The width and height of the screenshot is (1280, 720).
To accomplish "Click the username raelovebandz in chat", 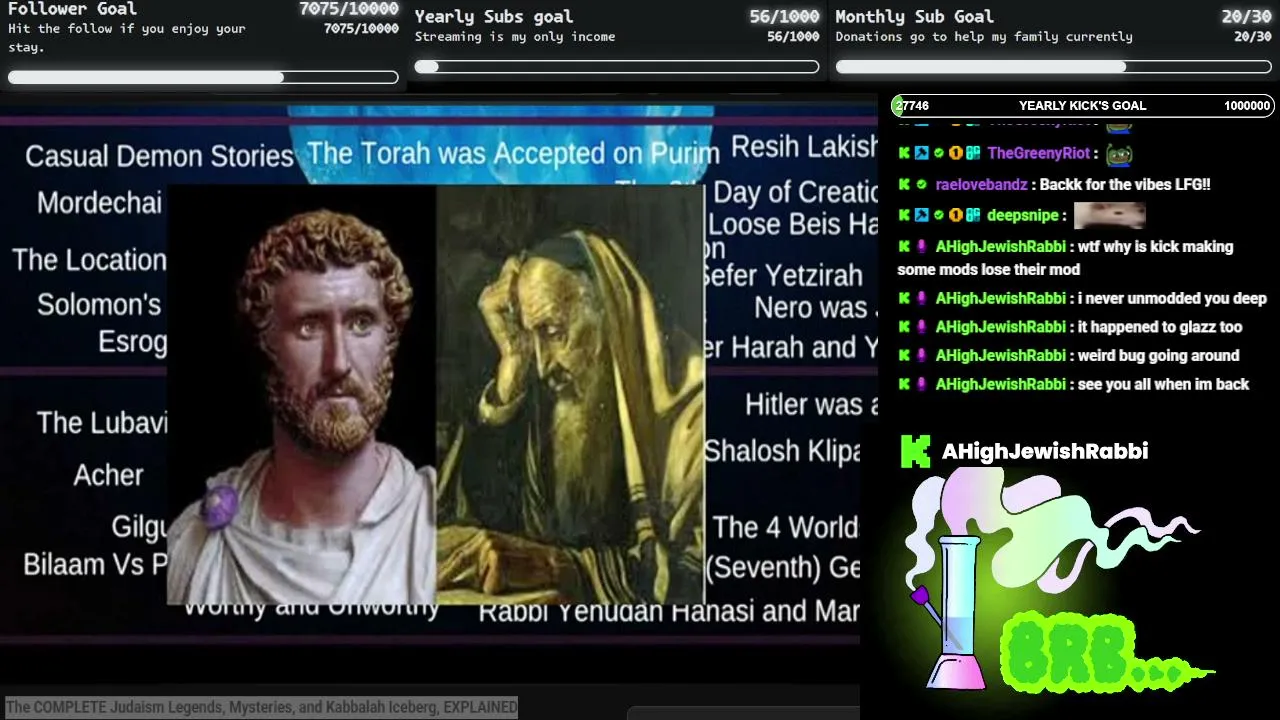I will coord(981,185).
